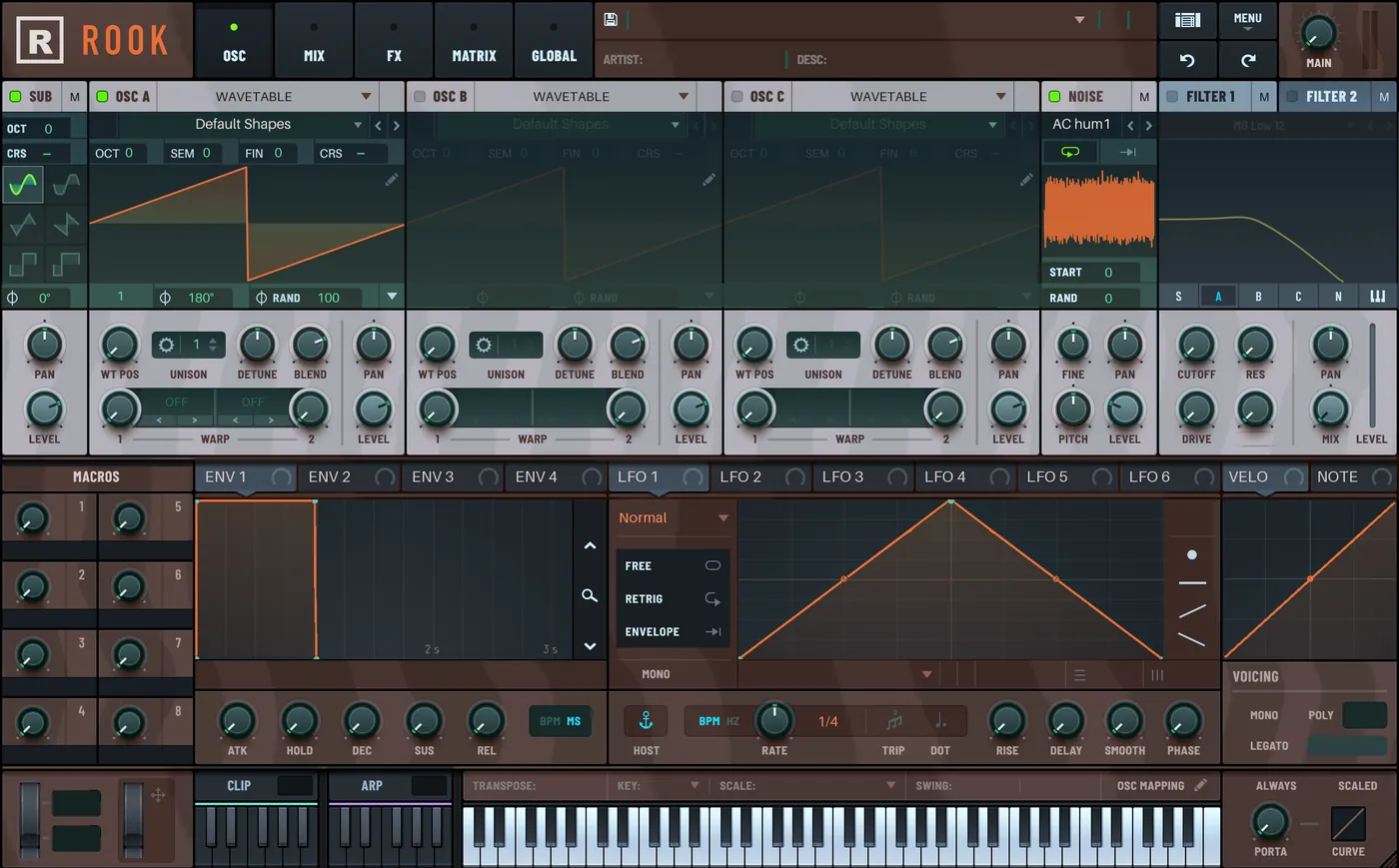Select the dotted note icon for LFO rate

click(x=940, y=721)
